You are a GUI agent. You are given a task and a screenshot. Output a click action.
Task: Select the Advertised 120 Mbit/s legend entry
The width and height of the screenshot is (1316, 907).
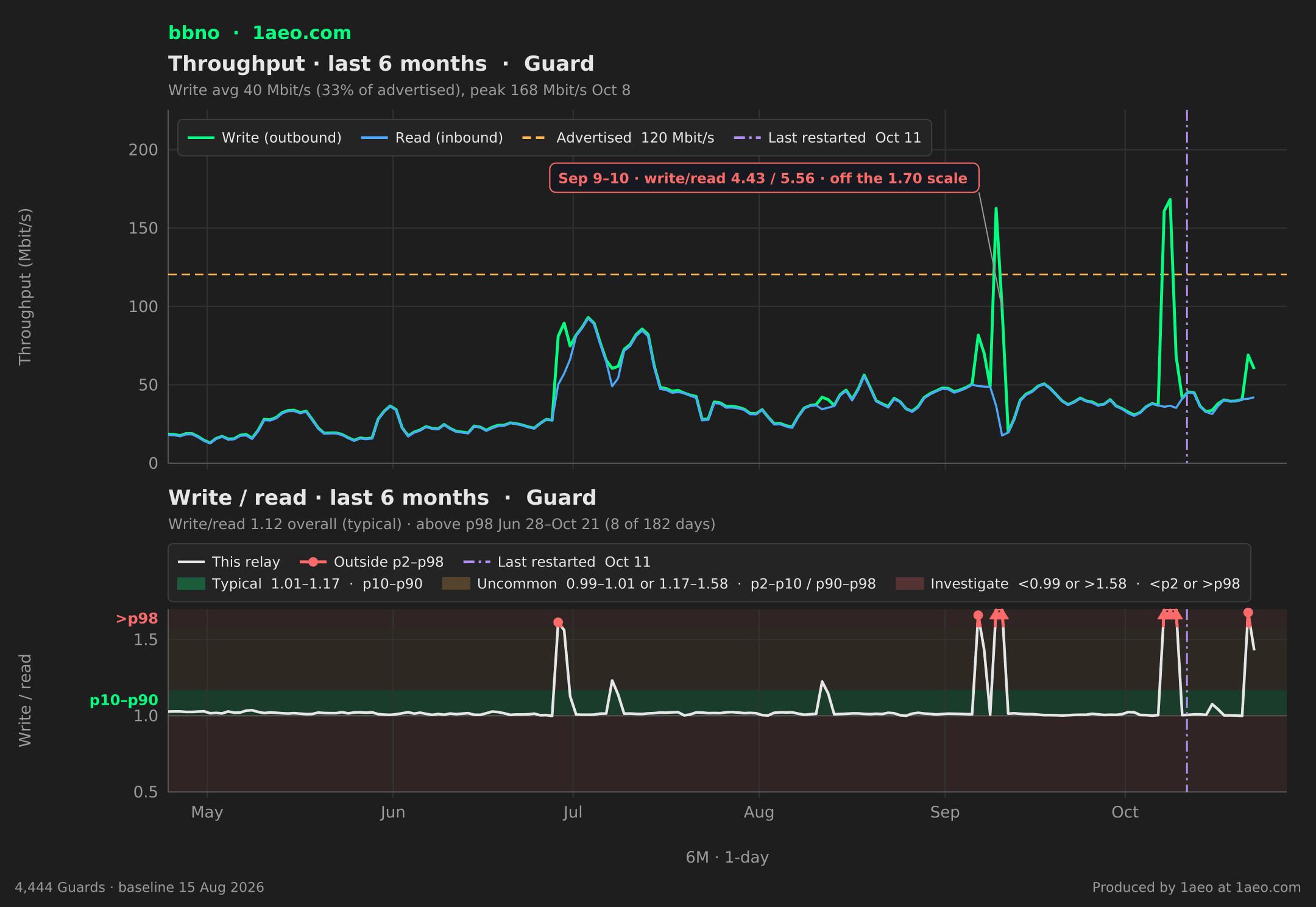[618, 138]
